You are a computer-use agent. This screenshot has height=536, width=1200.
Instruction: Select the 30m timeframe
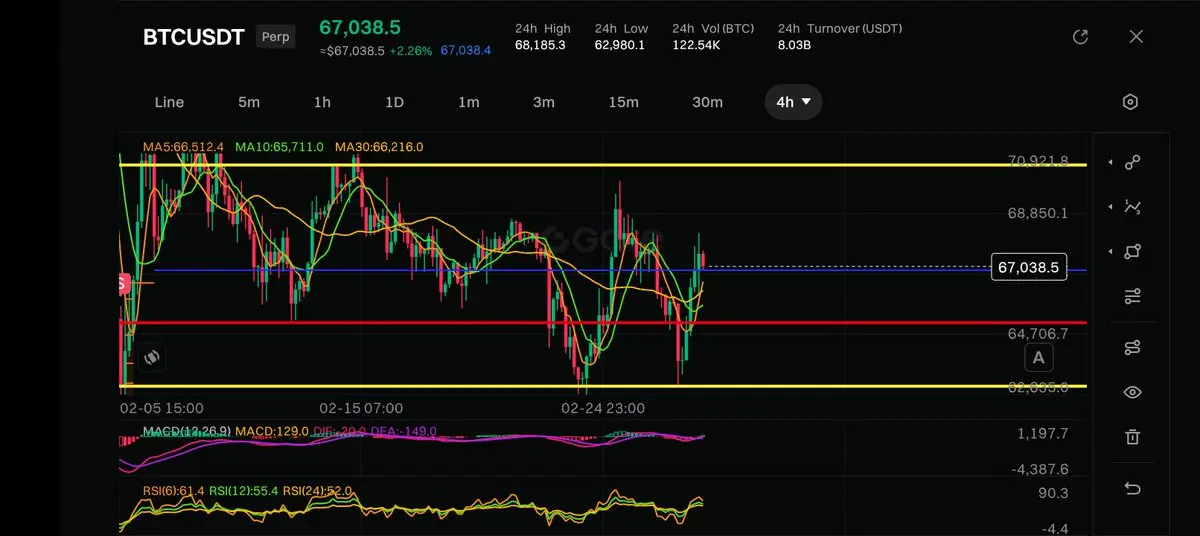[707, 102]
